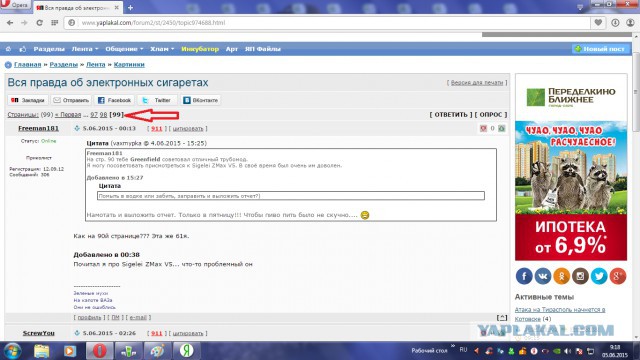Screen dimensions: 640x360
Task: Reload the current page
Action: click(x=40, y=23)
